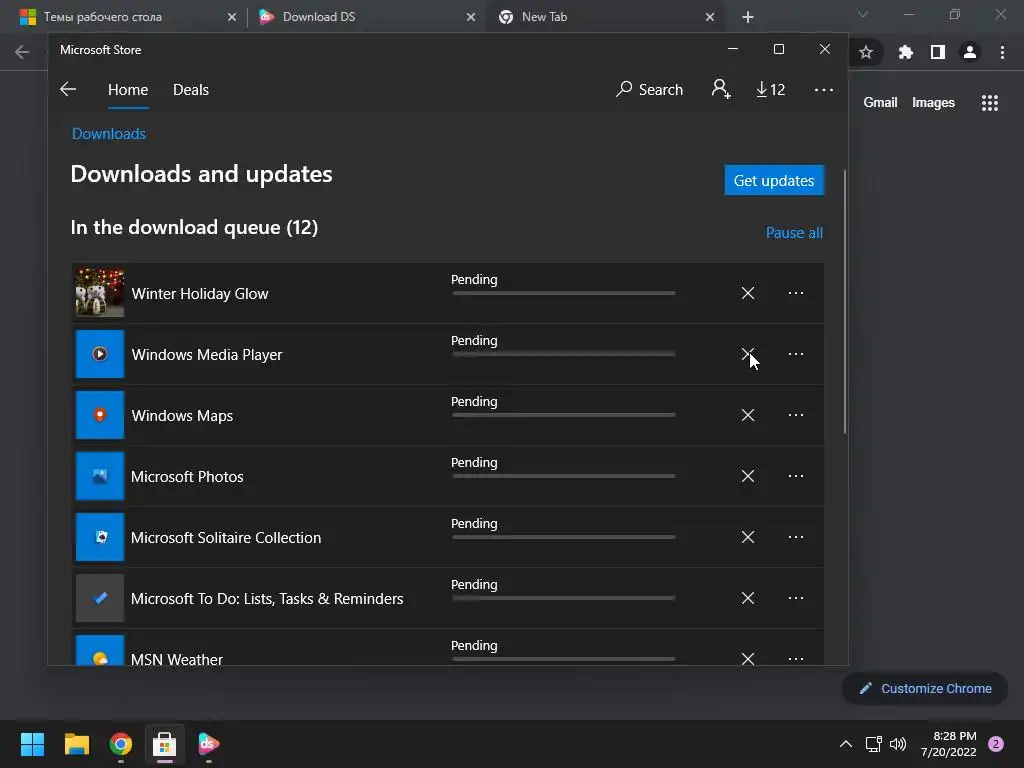
Task: Cancel the Winter Holiday Glow download
Action: point(748,293)
